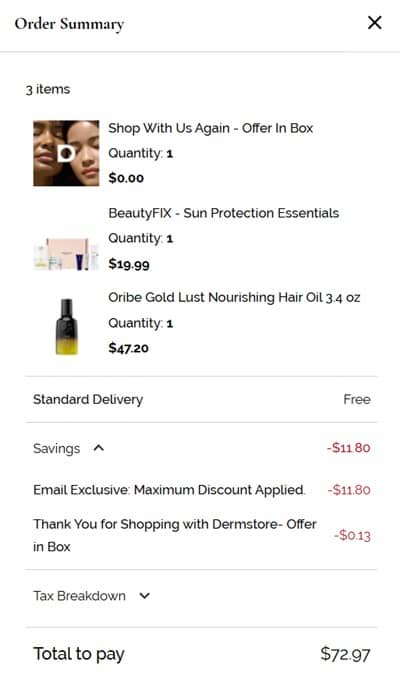
Task: Open BeautyFIX - Sun Protection Essentials title
Action: 224,213
